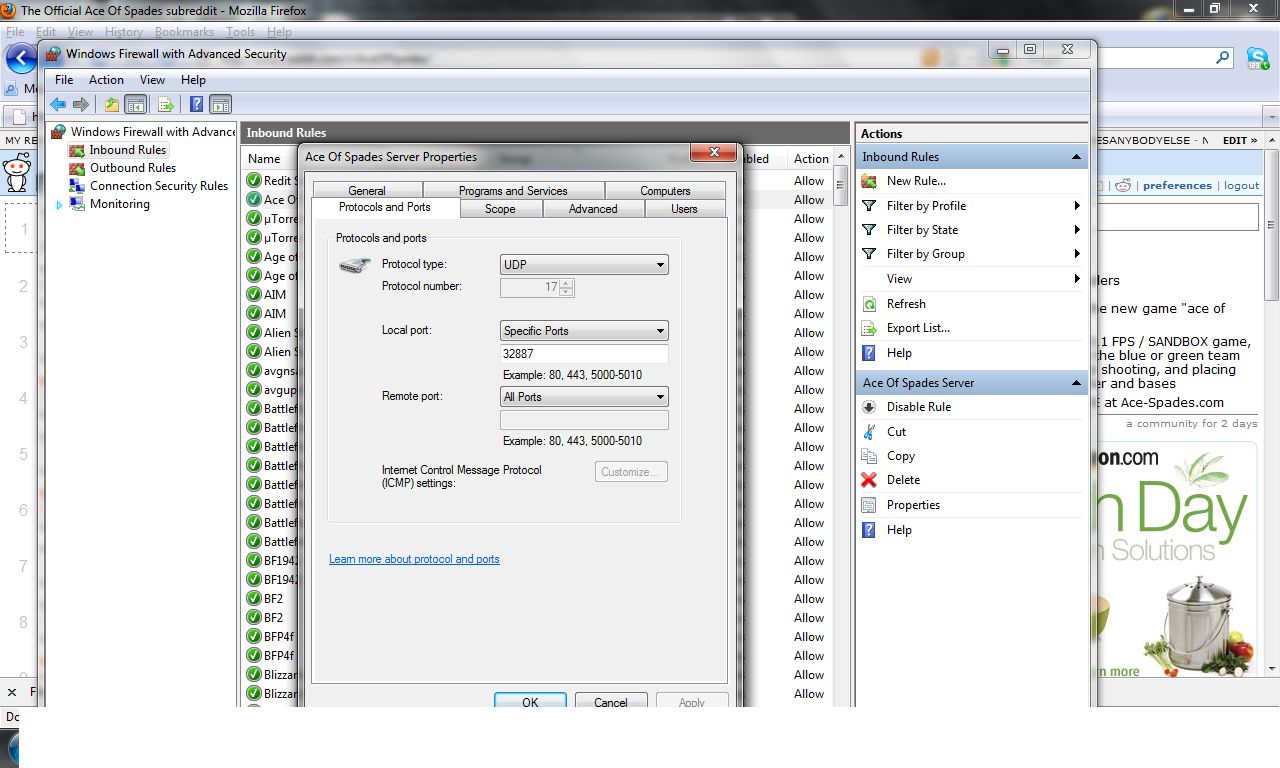Select Inbound Rules in the console tree
The height and width of the screenshot is (768, 1280).
point(127,150)
